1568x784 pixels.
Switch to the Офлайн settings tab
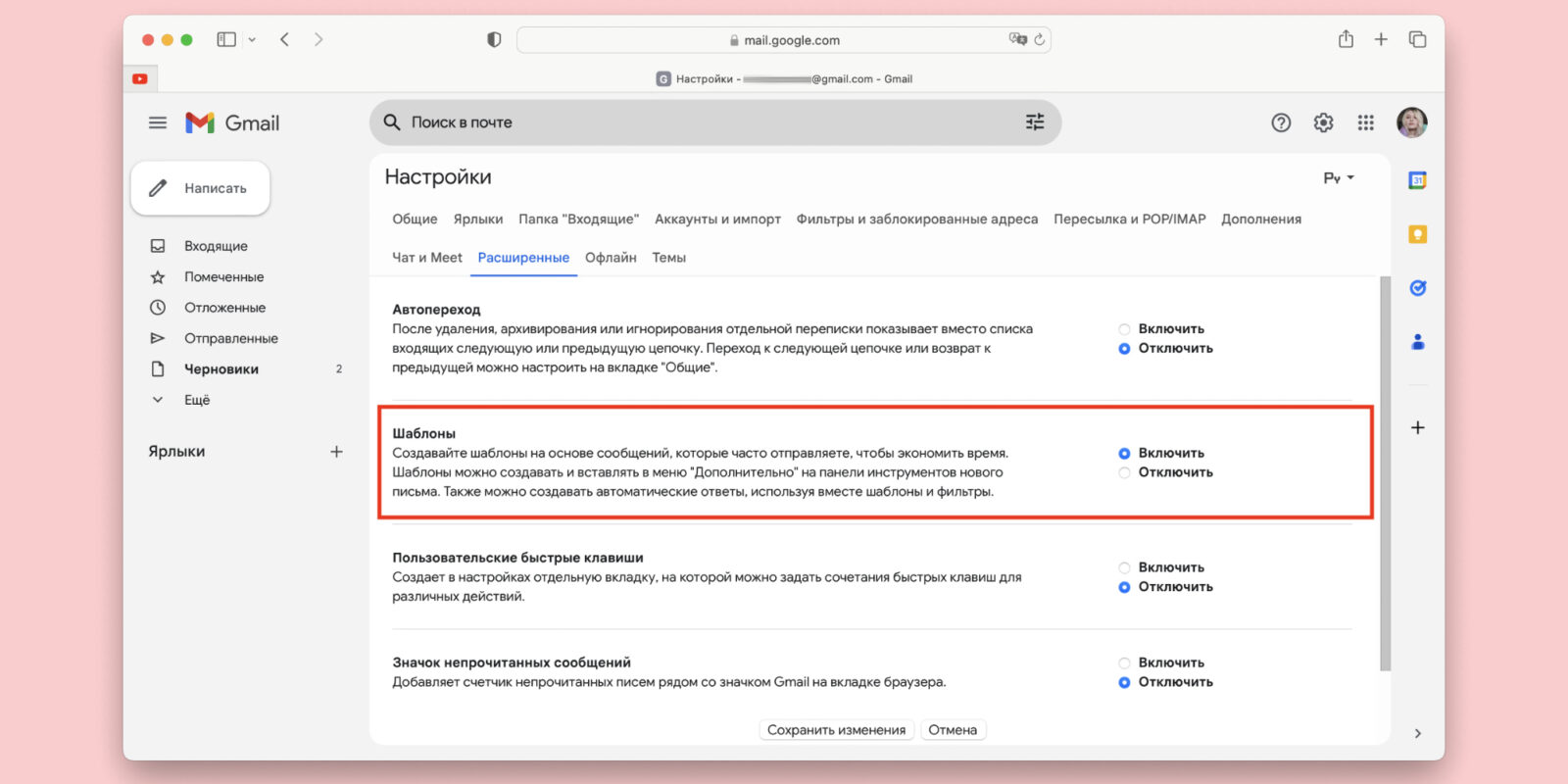tap(611, 258)
